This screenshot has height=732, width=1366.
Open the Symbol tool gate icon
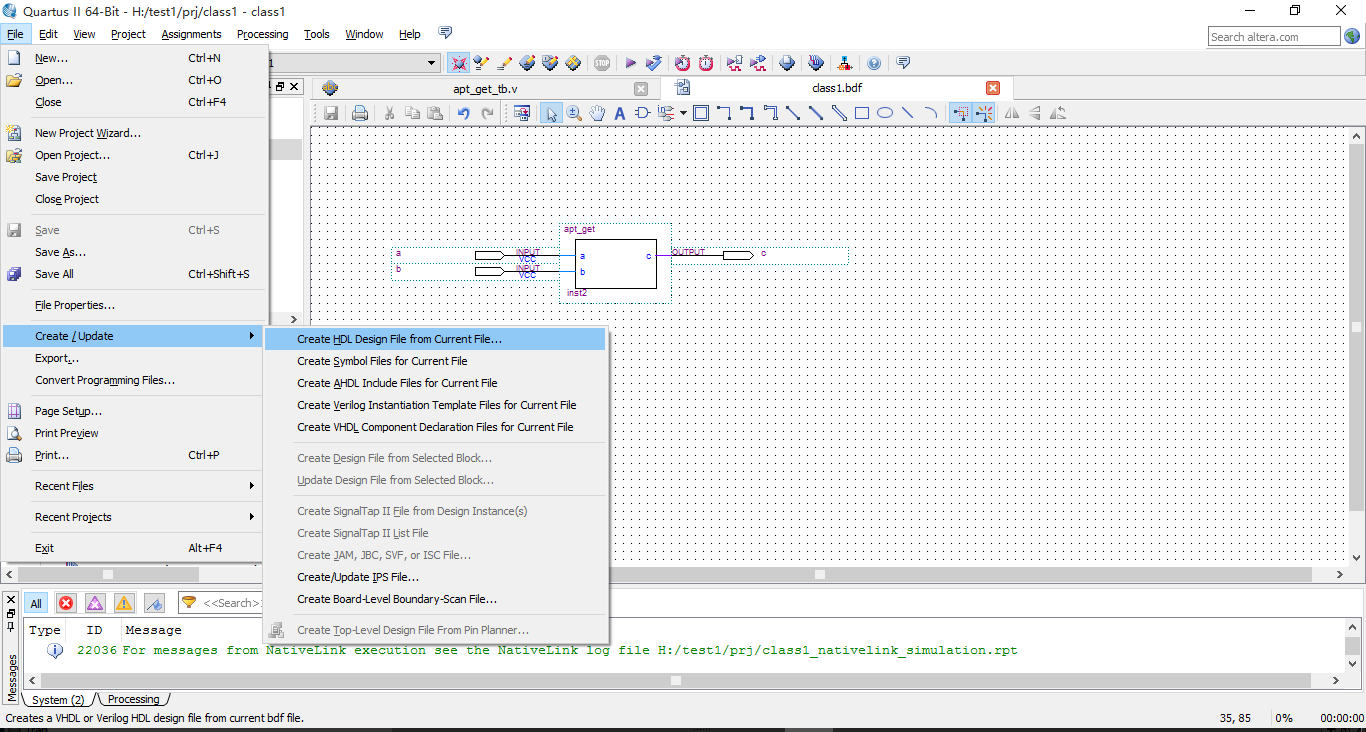pos(643,113)
